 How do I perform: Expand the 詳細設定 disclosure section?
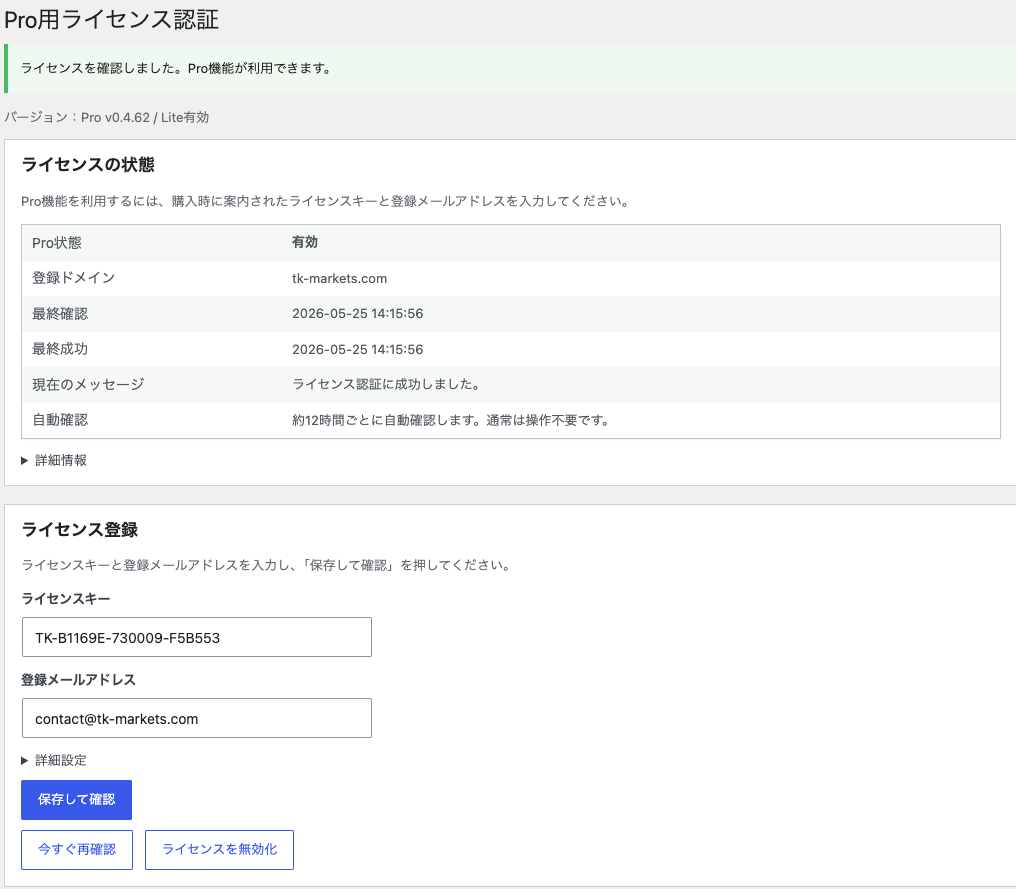pyautogui.click(x=54, y=760)
